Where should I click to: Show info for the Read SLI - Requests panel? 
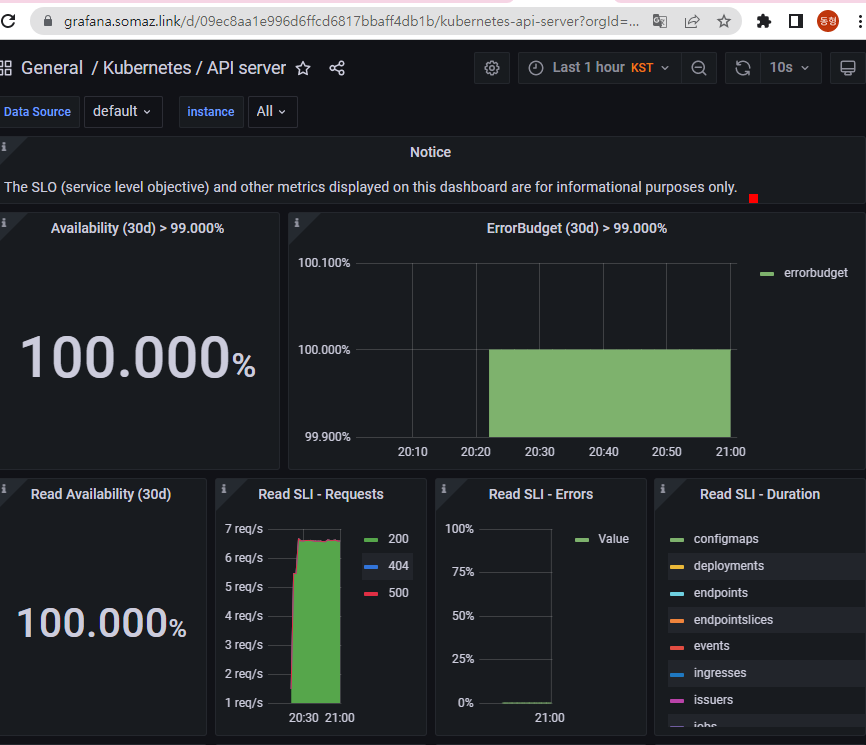pyautogui.click(x=224, y=489)
